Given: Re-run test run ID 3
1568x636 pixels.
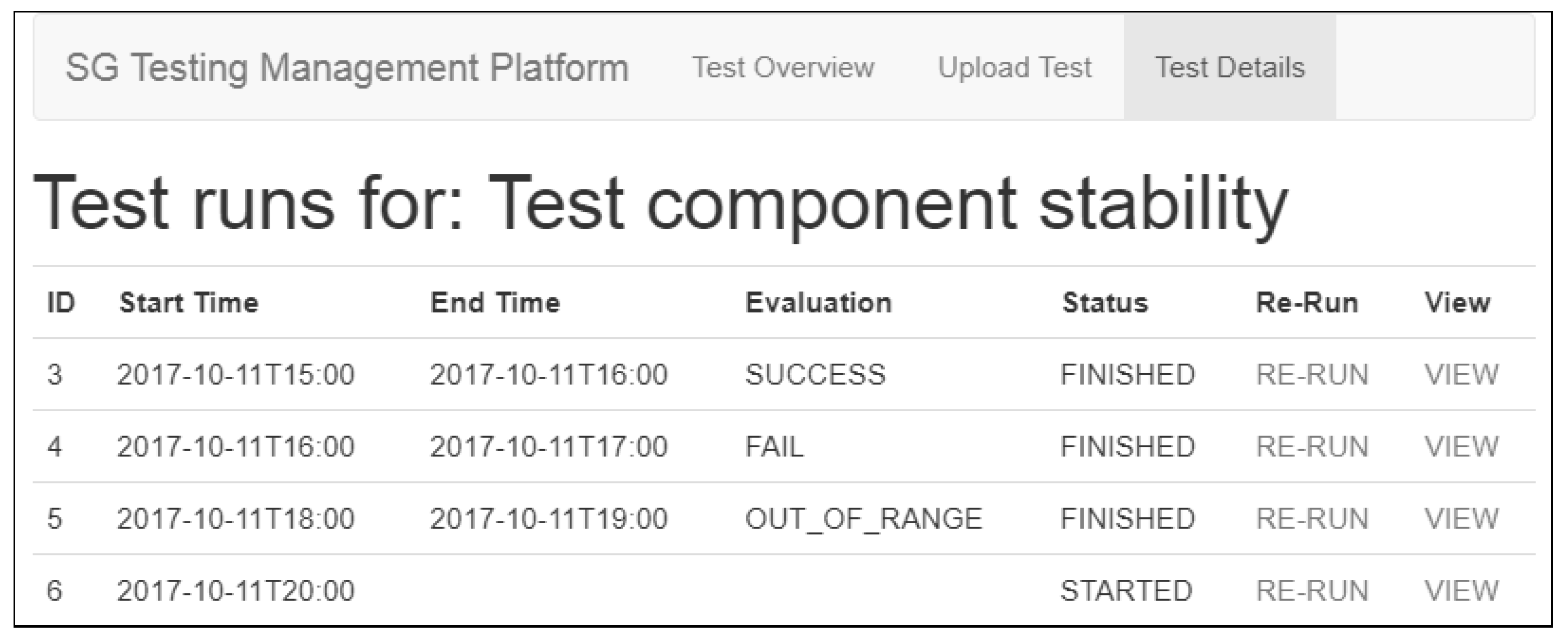Looking at the screenshot, I should pyautogui.click(x=1312, y=374).
